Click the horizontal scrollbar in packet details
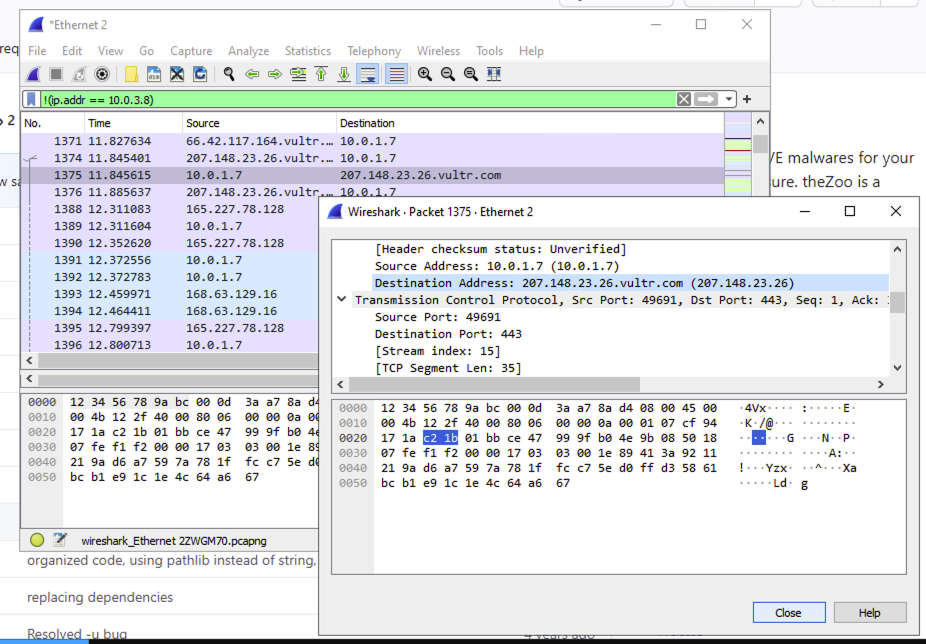Screen dimensions: 926x644 pos(500,384)
